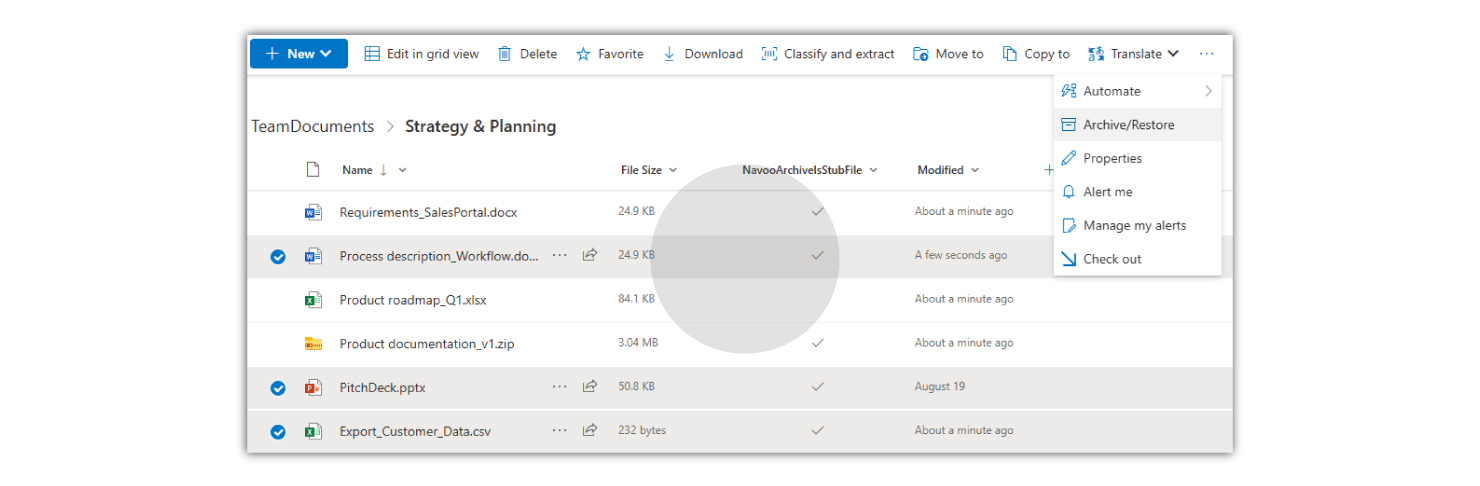Viewport: 1480px width, 486px height.
Task: Select Archive/Restore from the overflow menu
Action: pos(1128,125)
